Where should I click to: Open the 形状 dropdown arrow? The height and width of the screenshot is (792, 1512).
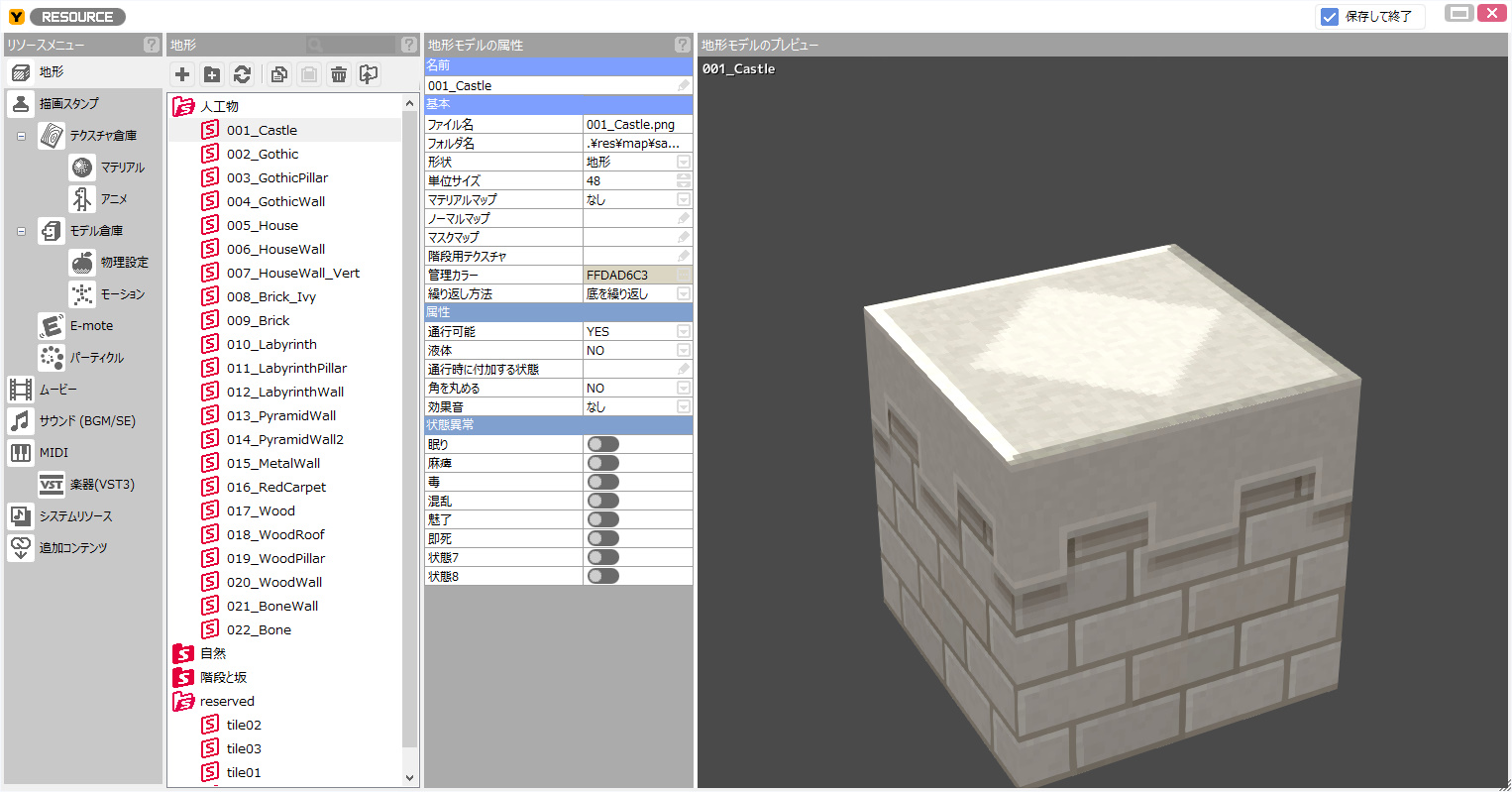pos(683,163)
